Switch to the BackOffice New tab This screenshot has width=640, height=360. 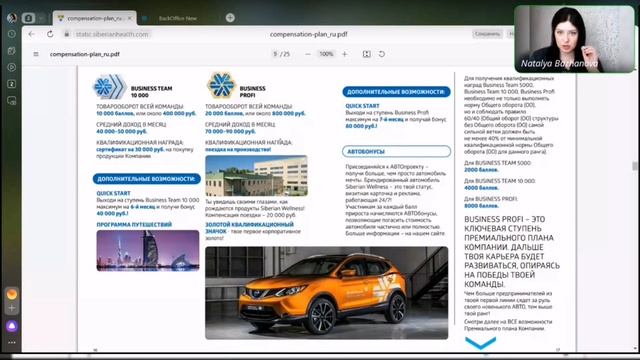point(178,18)
